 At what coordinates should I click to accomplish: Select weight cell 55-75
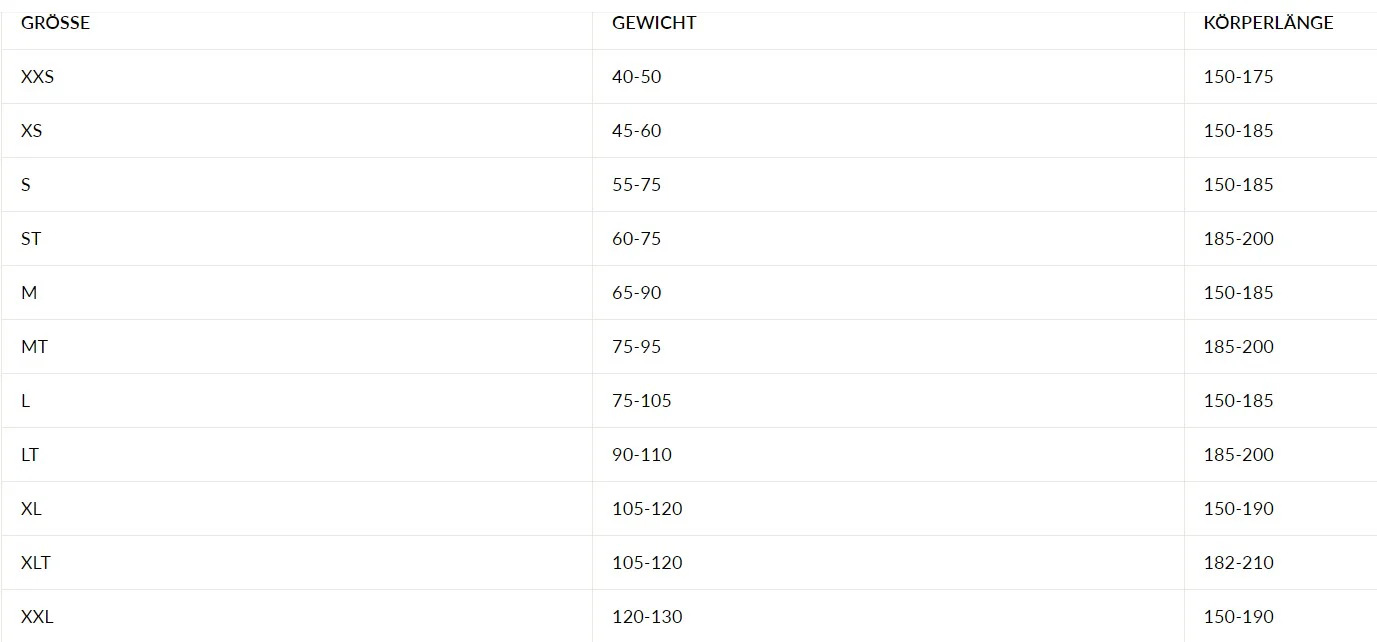[x=637, y=185]
